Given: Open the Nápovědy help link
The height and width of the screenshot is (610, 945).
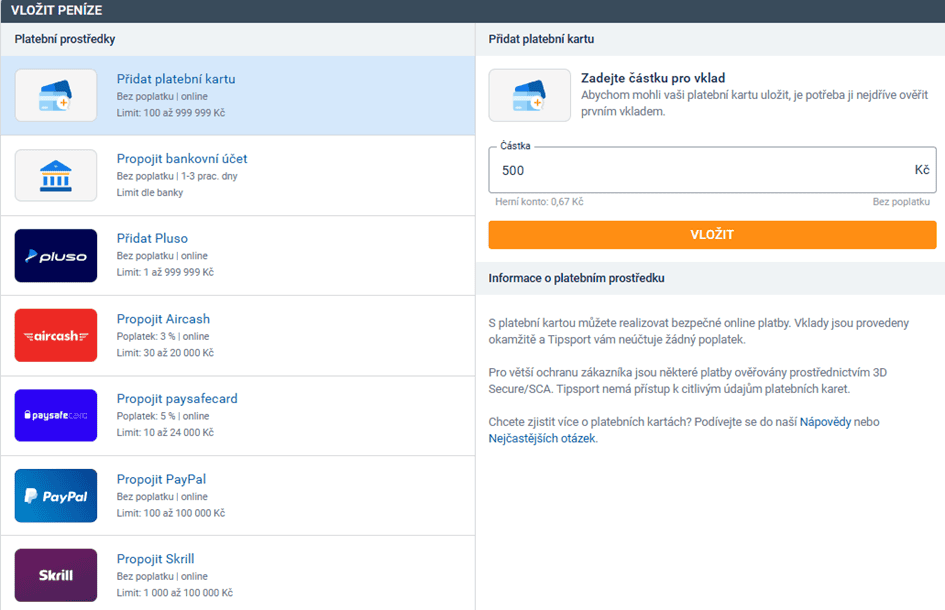Looking at the screenshot, I should point(825,422).
